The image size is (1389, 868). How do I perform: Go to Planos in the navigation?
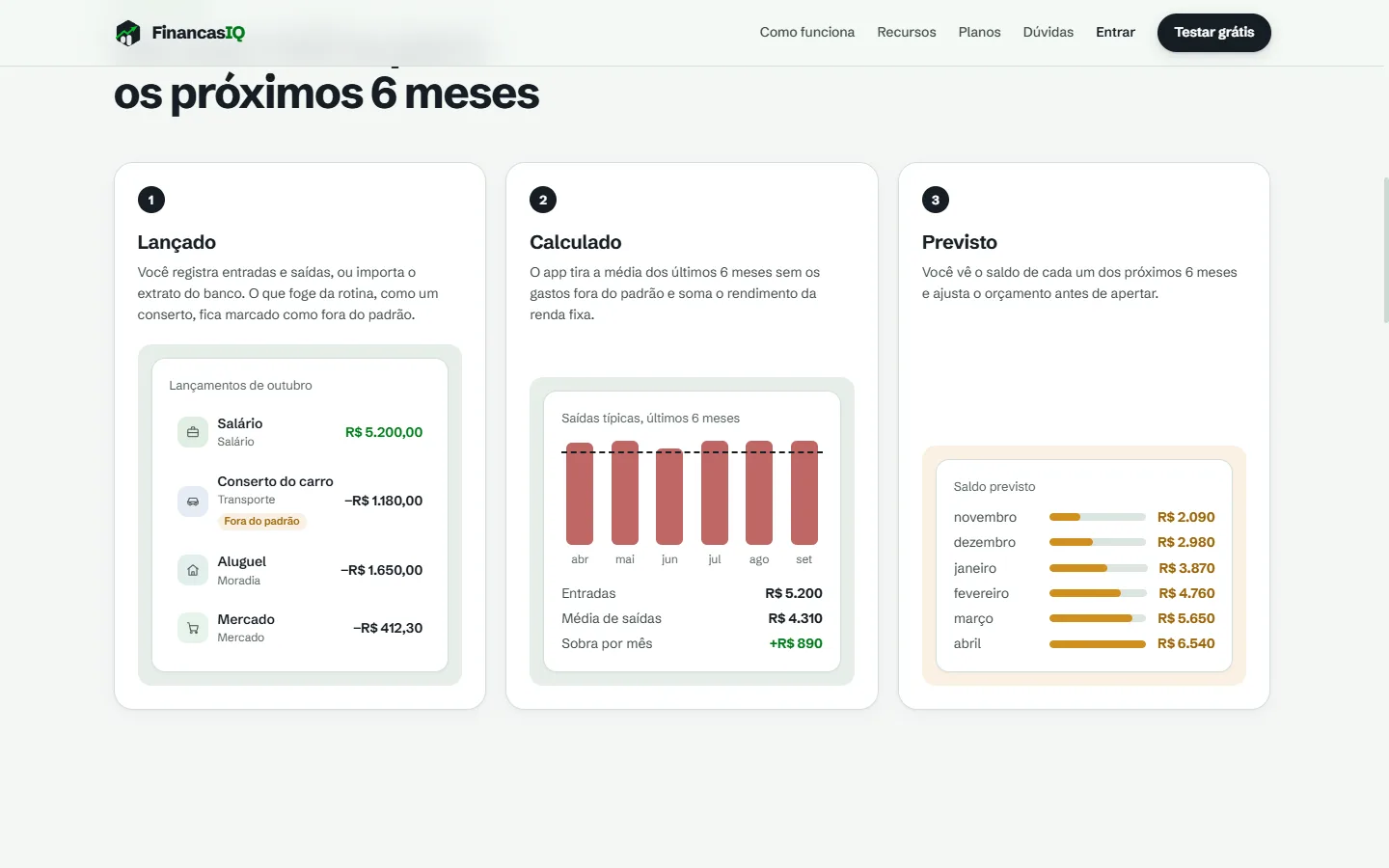pyautogui.click(x=980, y=32)
